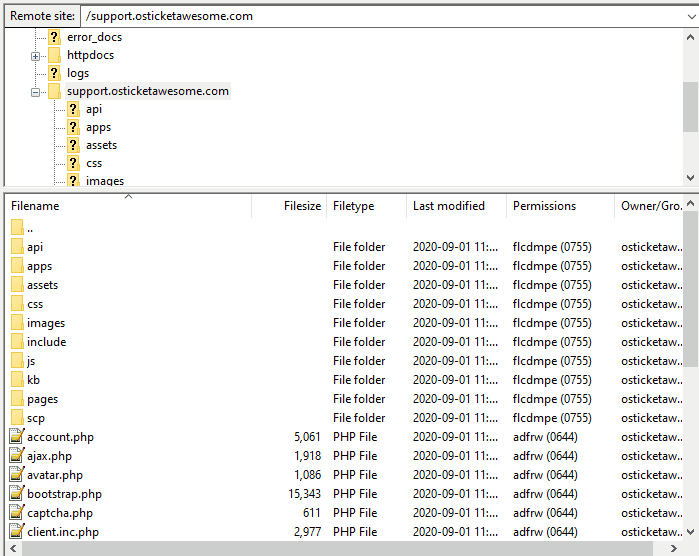Image resolution: width=699 pixels, height=556 pixels.
Task: Sort by the Owner/Group column header
Action: [649, 206]
